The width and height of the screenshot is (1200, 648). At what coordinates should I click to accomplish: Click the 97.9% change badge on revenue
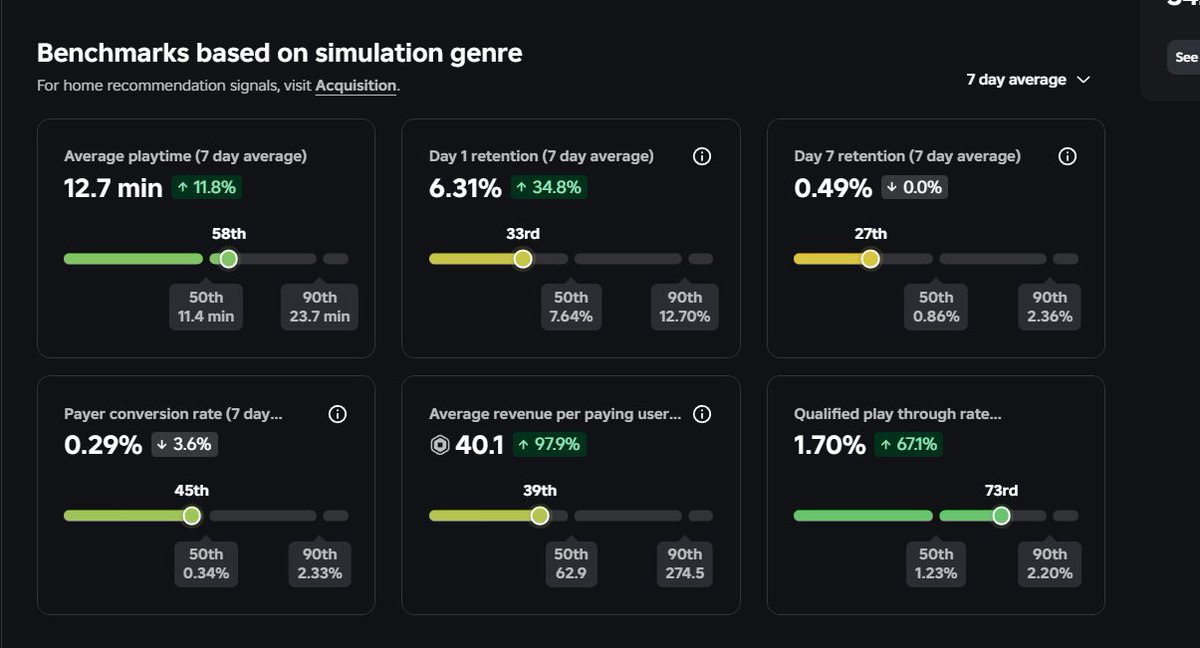[x=549, y=445]
